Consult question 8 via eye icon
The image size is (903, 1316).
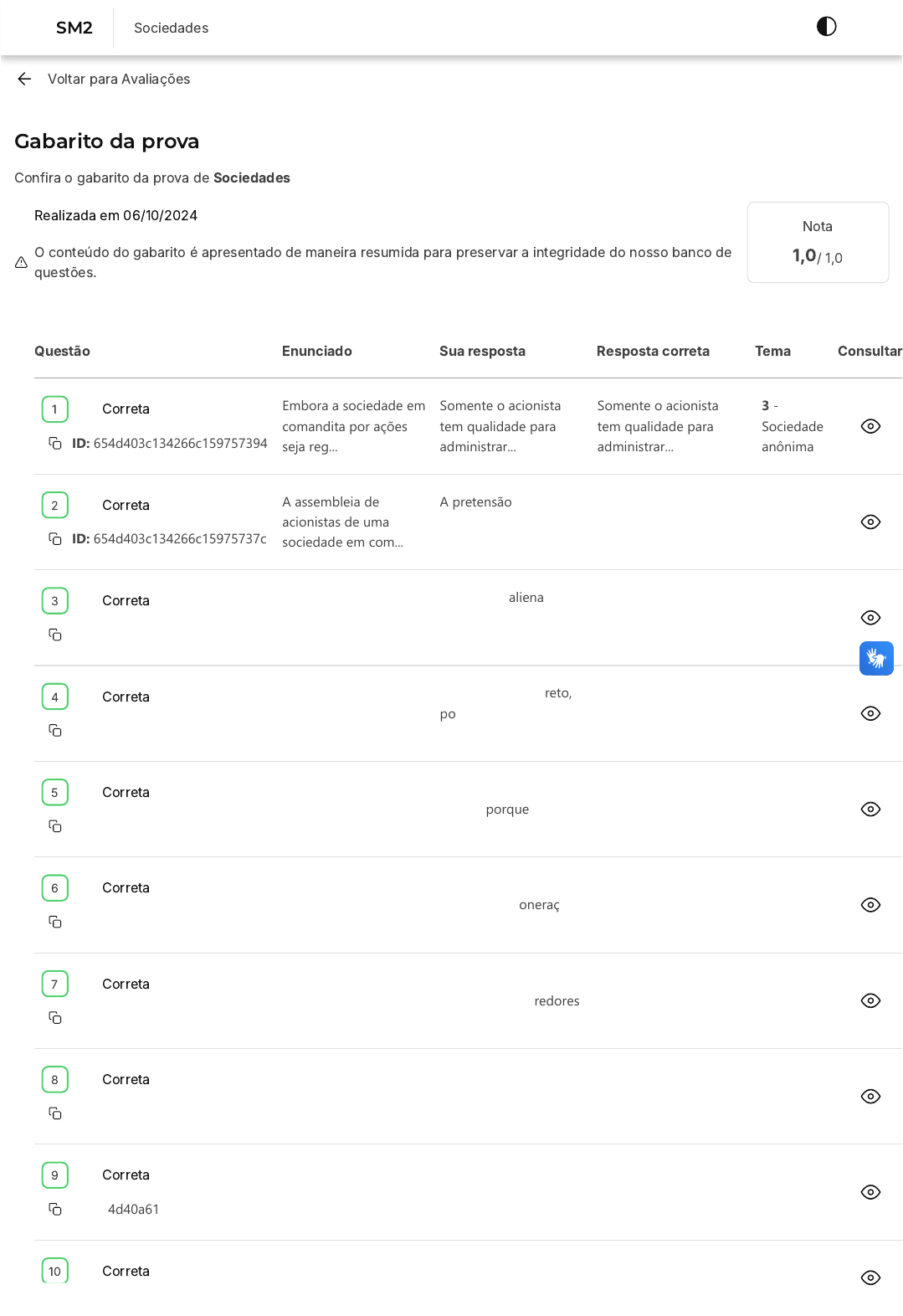coord(870,1097)
